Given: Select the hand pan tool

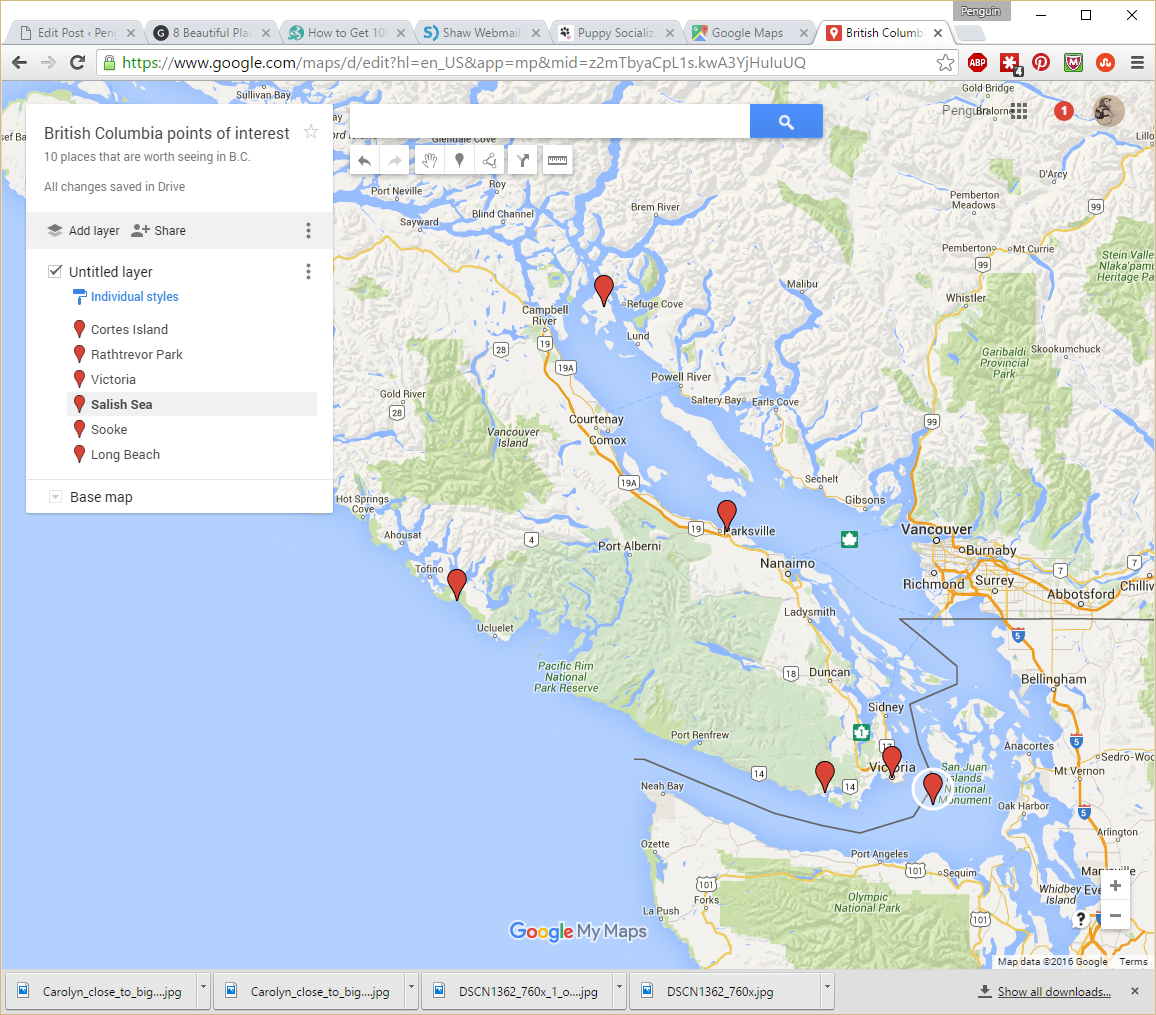Looking at the screenshot, I should pos(430,160).
